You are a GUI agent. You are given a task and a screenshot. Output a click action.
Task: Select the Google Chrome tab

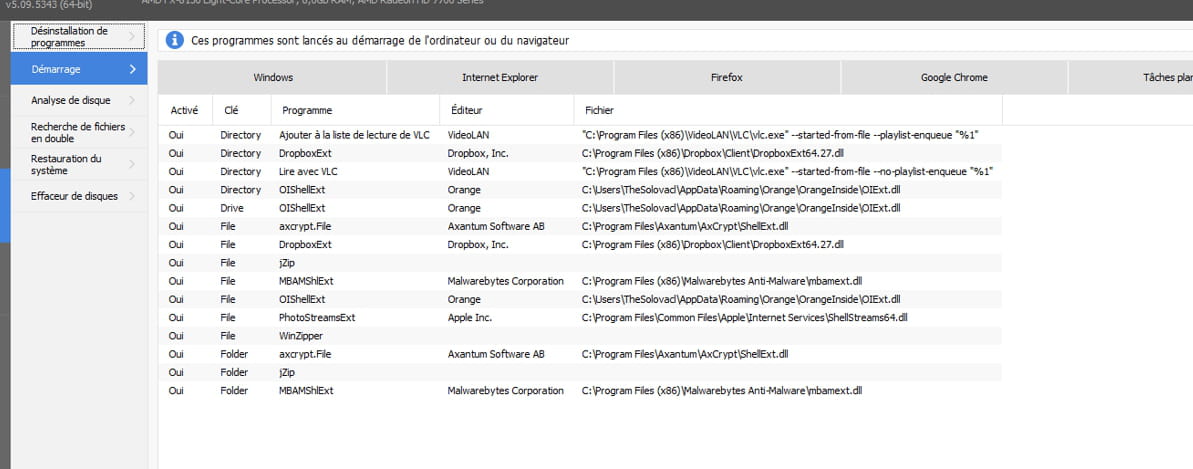point(954,77)
